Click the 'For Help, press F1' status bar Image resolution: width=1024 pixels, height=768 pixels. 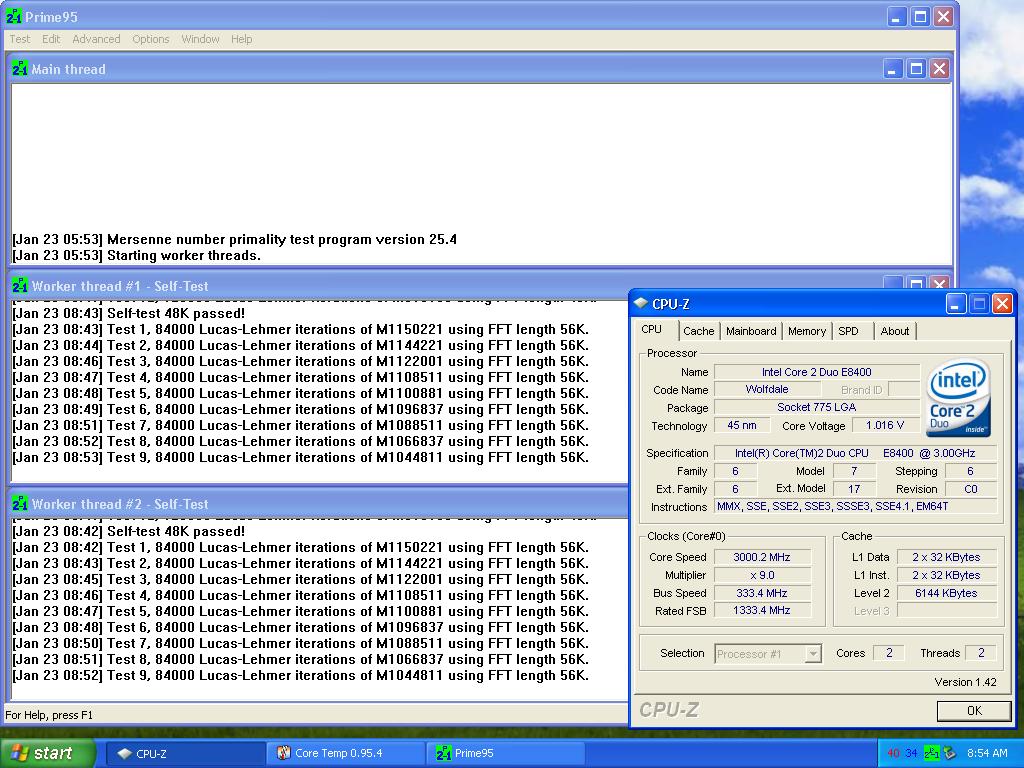point(49,715)
